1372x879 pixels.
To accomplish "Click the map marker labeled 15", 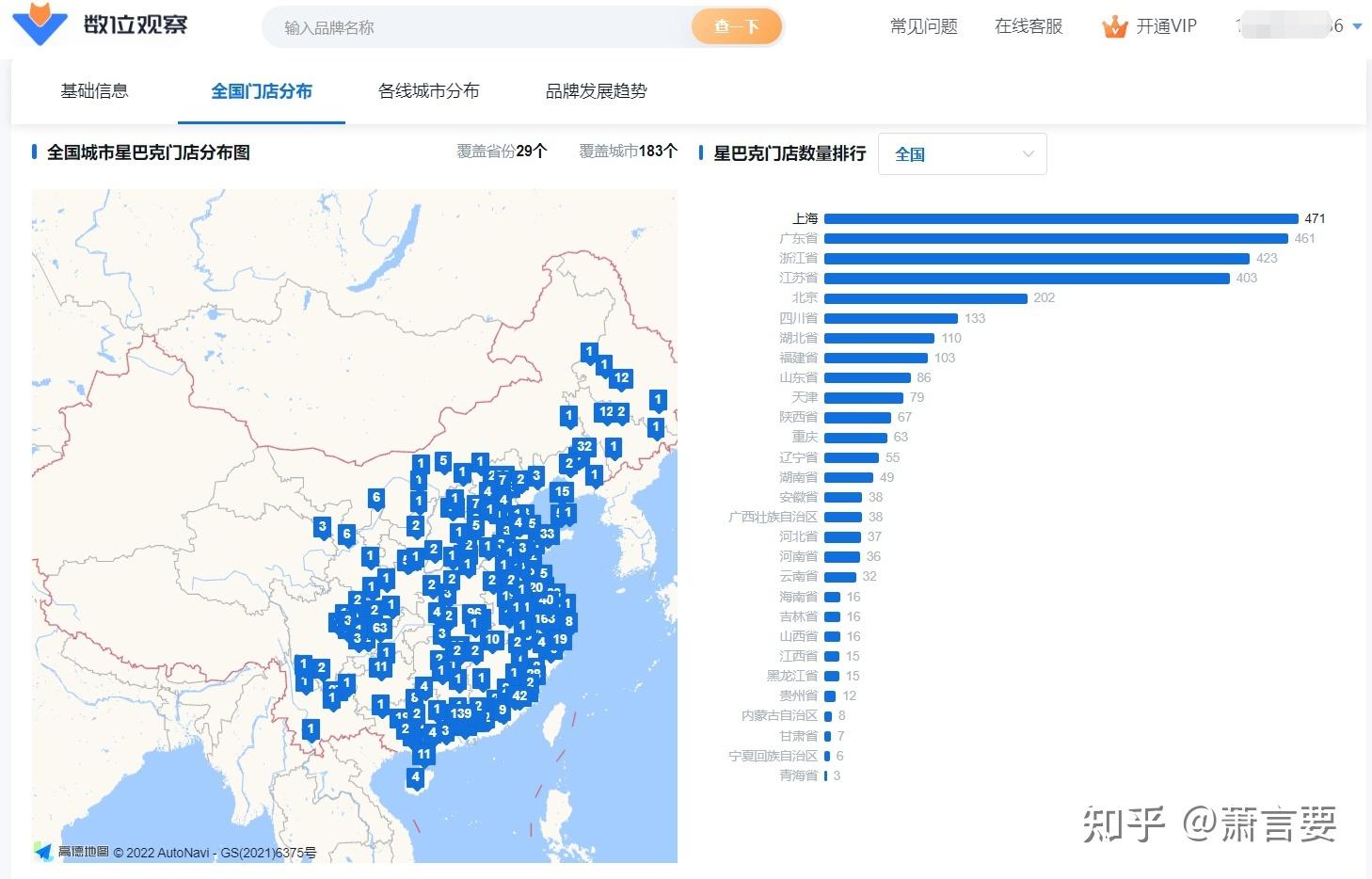I will [562, 492].
